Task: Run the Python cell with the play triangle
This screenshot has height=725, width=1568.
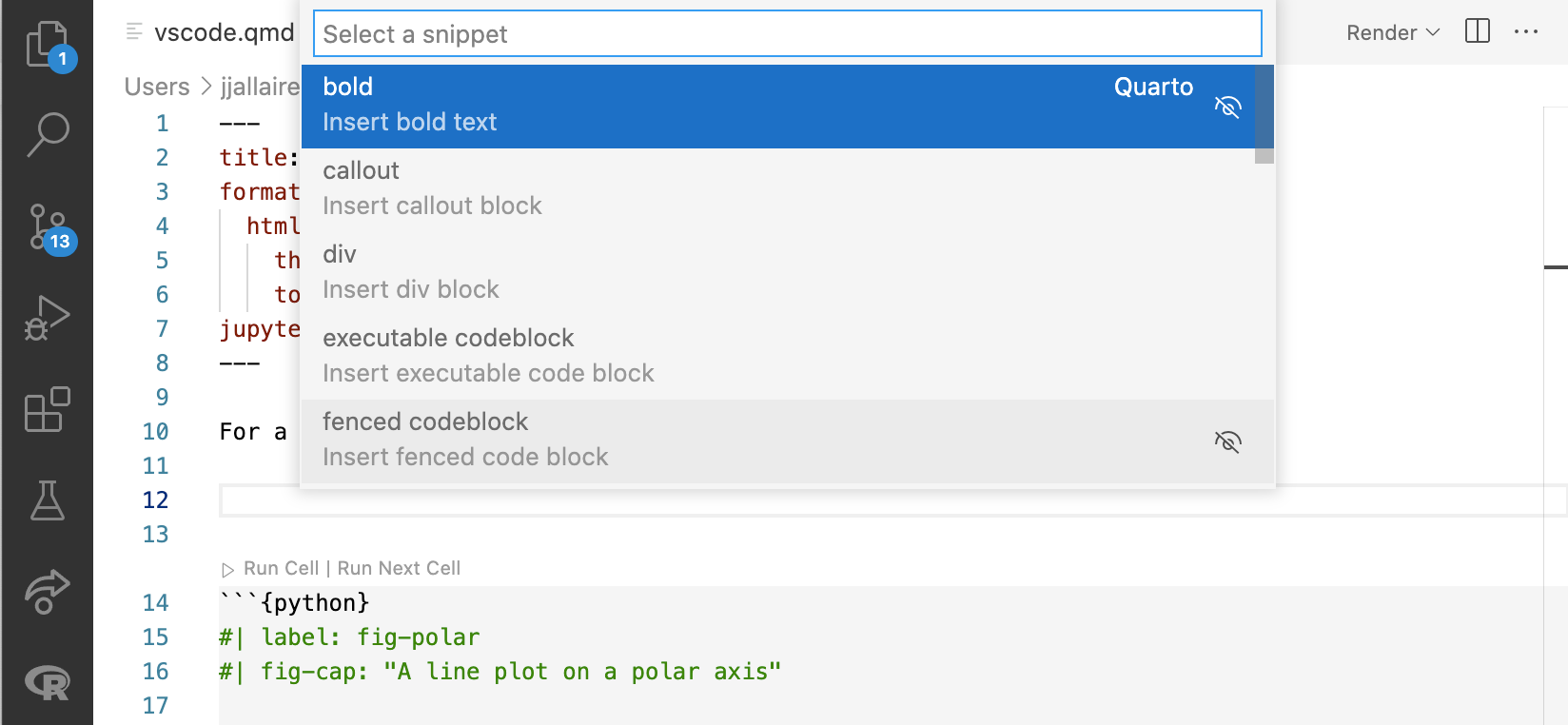Action: [x=227, y=568]
